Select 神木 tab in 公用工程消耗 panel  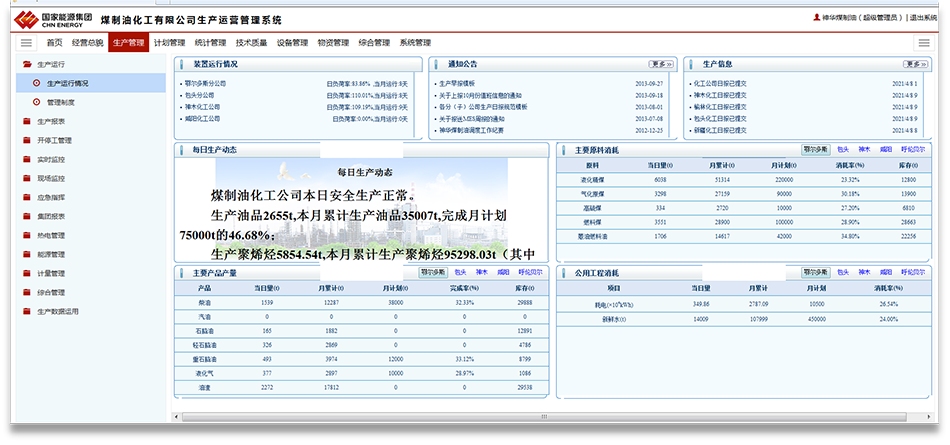coord(864,273)
